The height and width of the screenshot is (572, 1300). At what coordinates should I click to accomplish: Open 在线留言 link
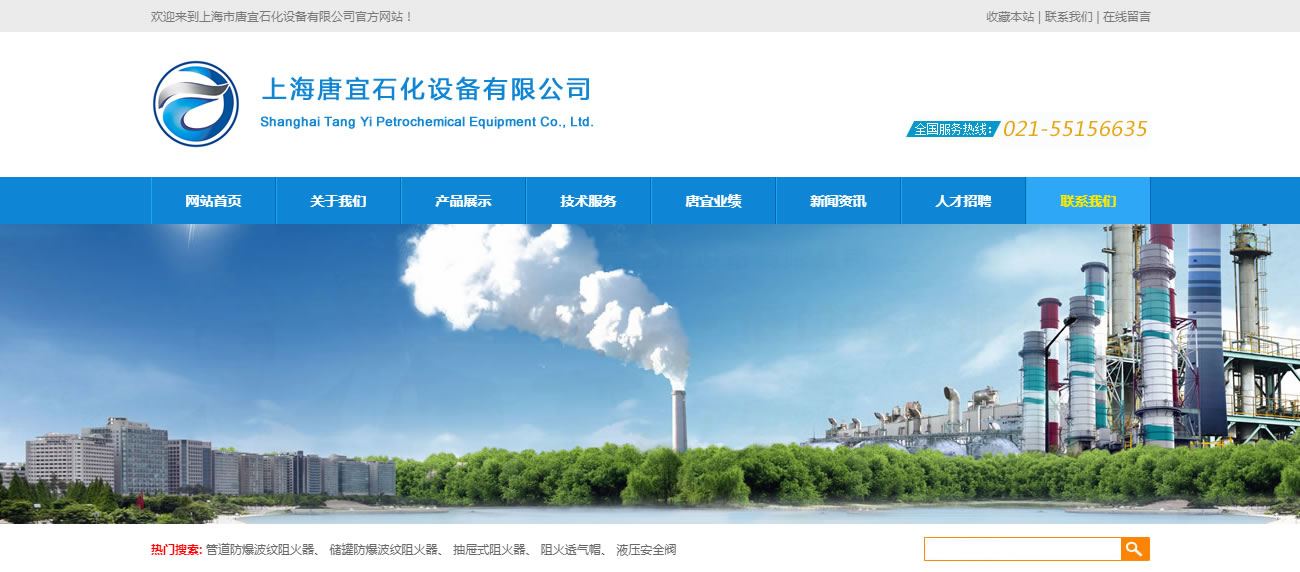[x=1126, y=17]
